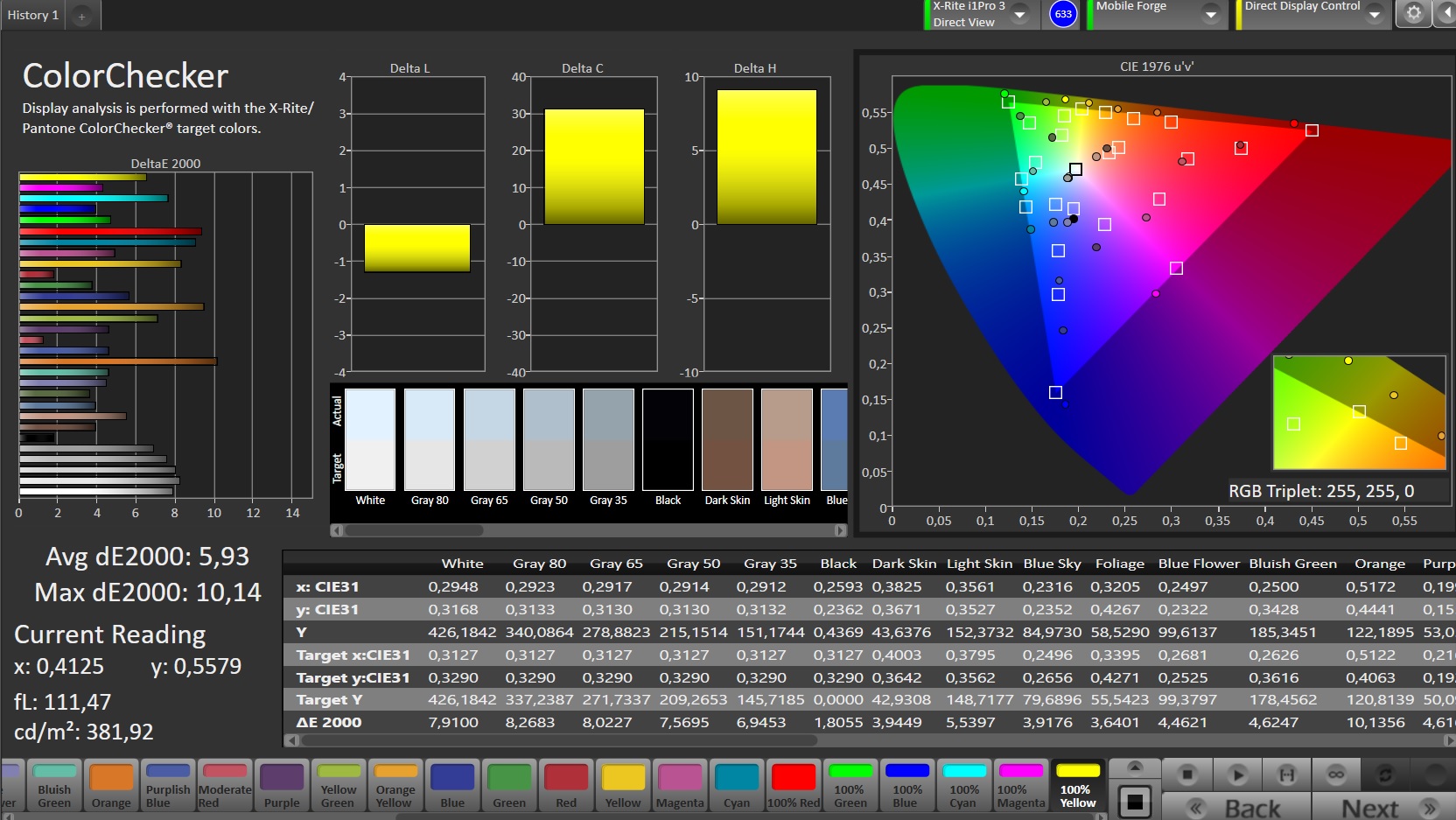Open the Mobile Forge source dropdown
Screen dimensions: 1456x820
(x=1211, y=14)
